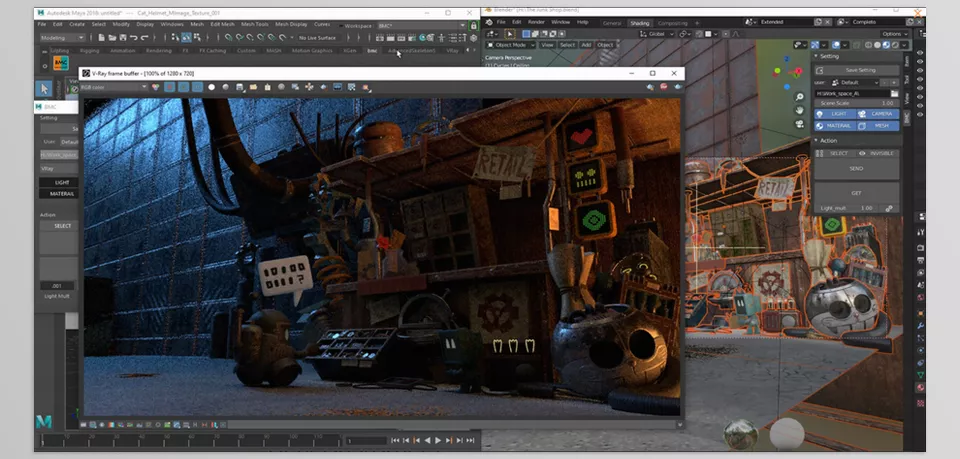Click the stop render icon in V-Ray buffer

click(x=664, y=87)
